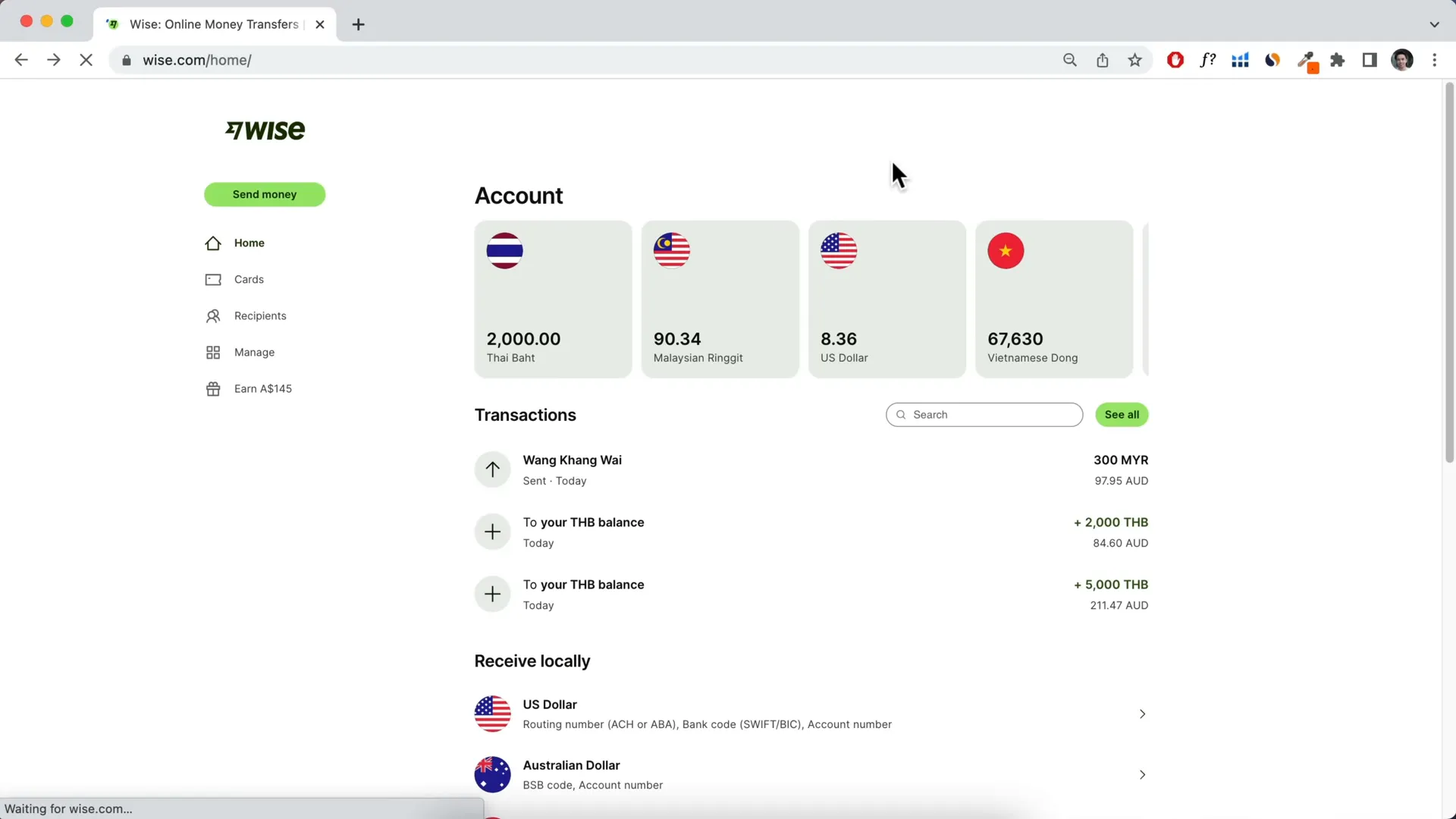Open the Home navigation icon
Screen dimensions: 1456x819
pyautogui.click(x=213, y=243)
